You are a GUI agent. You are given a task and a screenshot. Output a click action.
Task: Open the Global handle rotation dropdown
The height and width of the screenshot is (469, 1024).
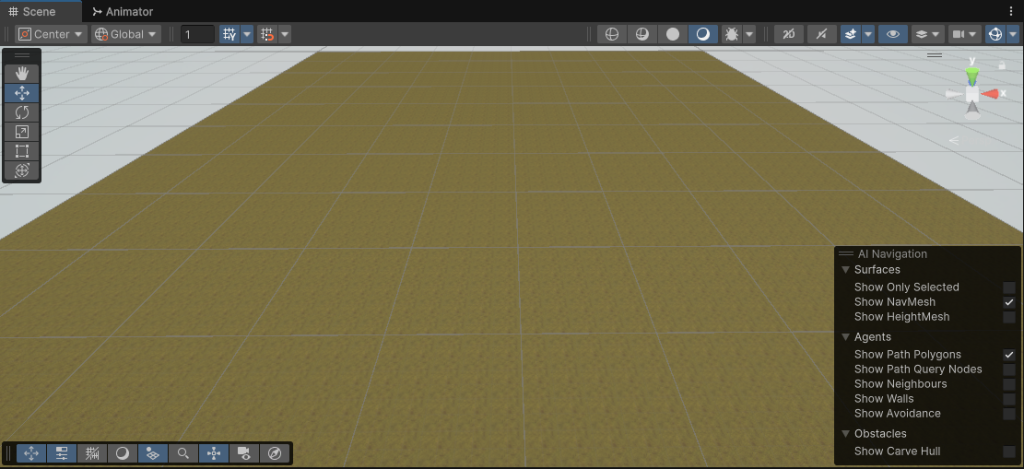pyautogui.click(x=126, y=34)
